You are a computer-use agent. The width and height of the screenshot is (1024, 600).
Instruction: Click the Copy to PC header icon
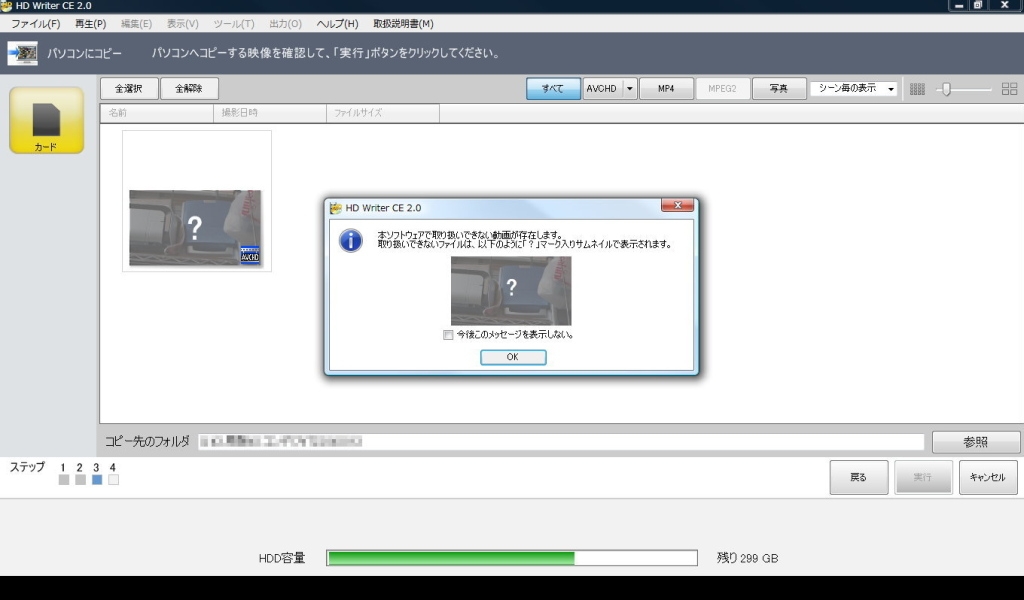point(22,53)
